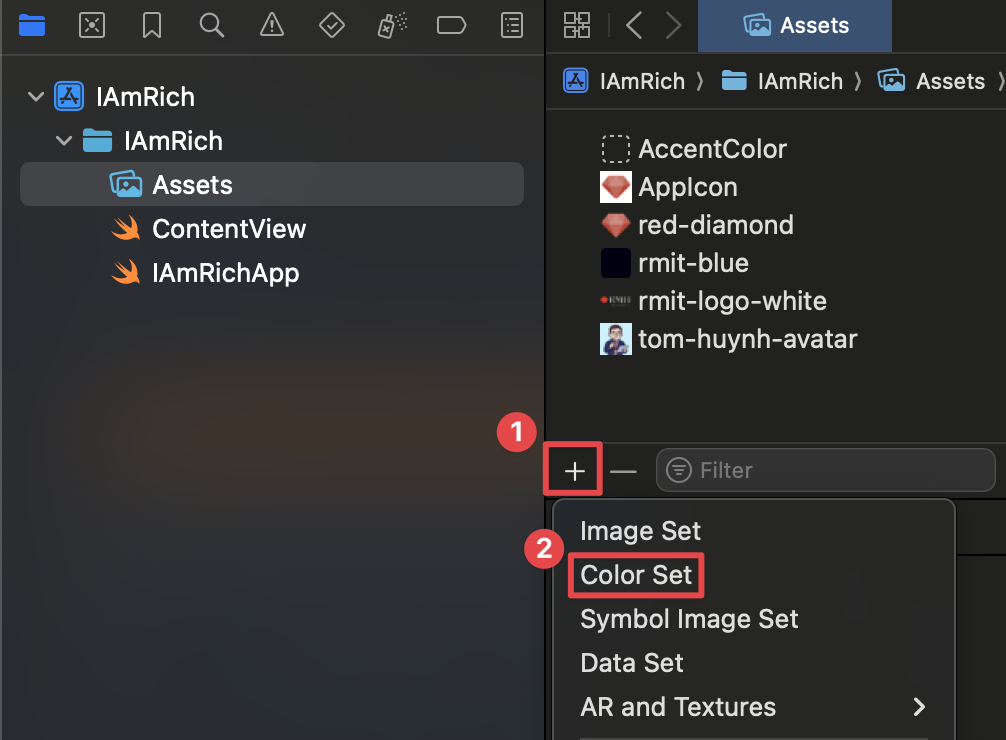The height and width of the screenshot is (740, 1006).
Task: Open the AR and Textures submenu
Action: 678,707
